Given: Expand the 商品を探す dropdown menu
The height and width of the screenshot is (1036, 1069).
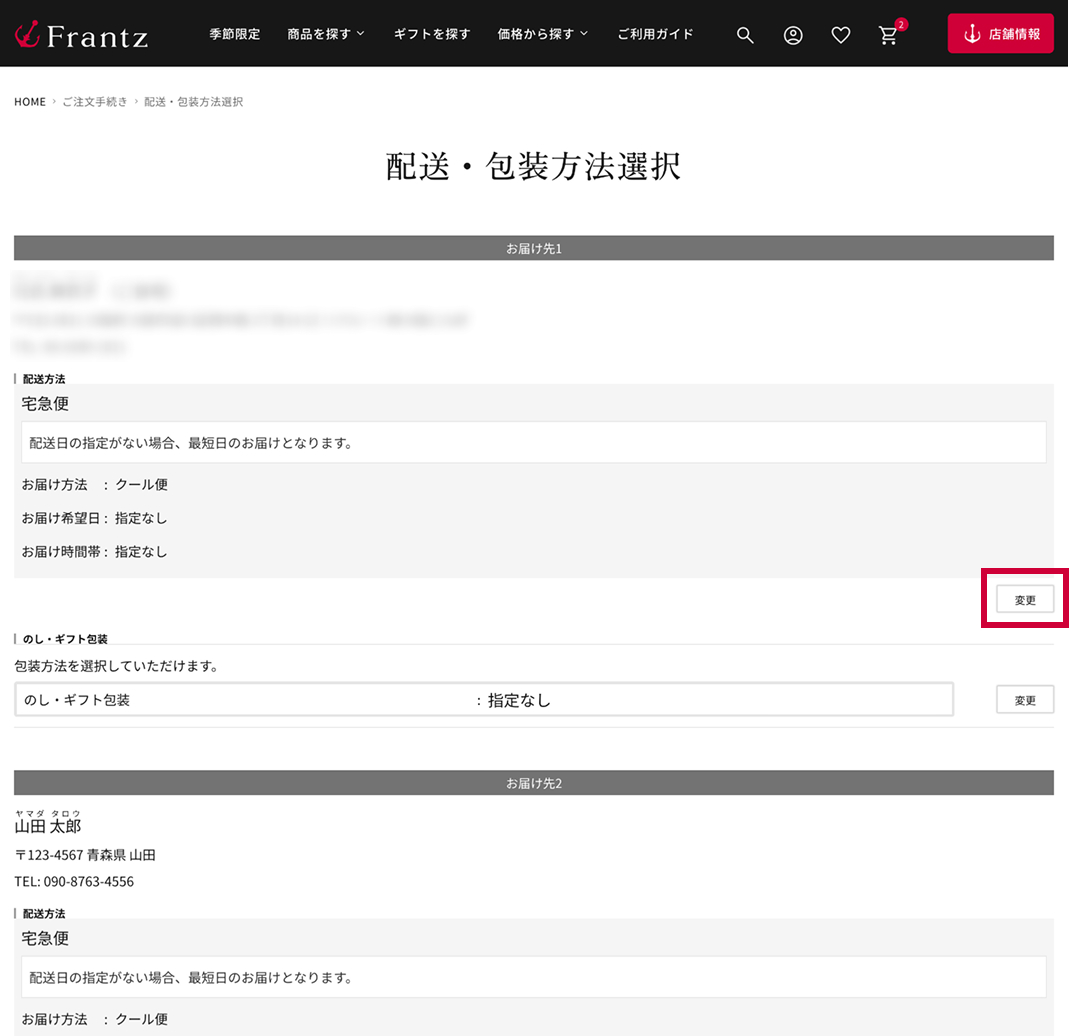Looking at the screenshot, I should coord(326,34).
